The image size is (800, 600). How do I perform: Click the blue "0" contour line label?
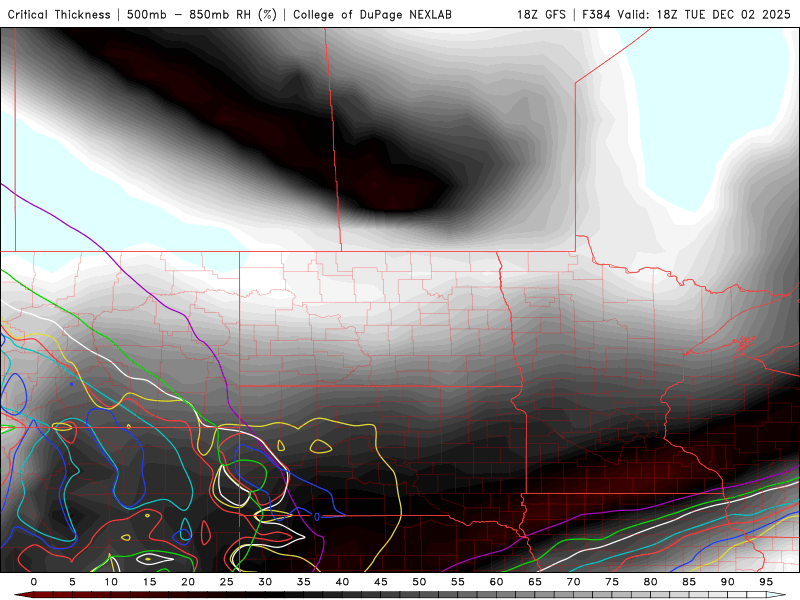pyautogui.click(x=316, y=517)
